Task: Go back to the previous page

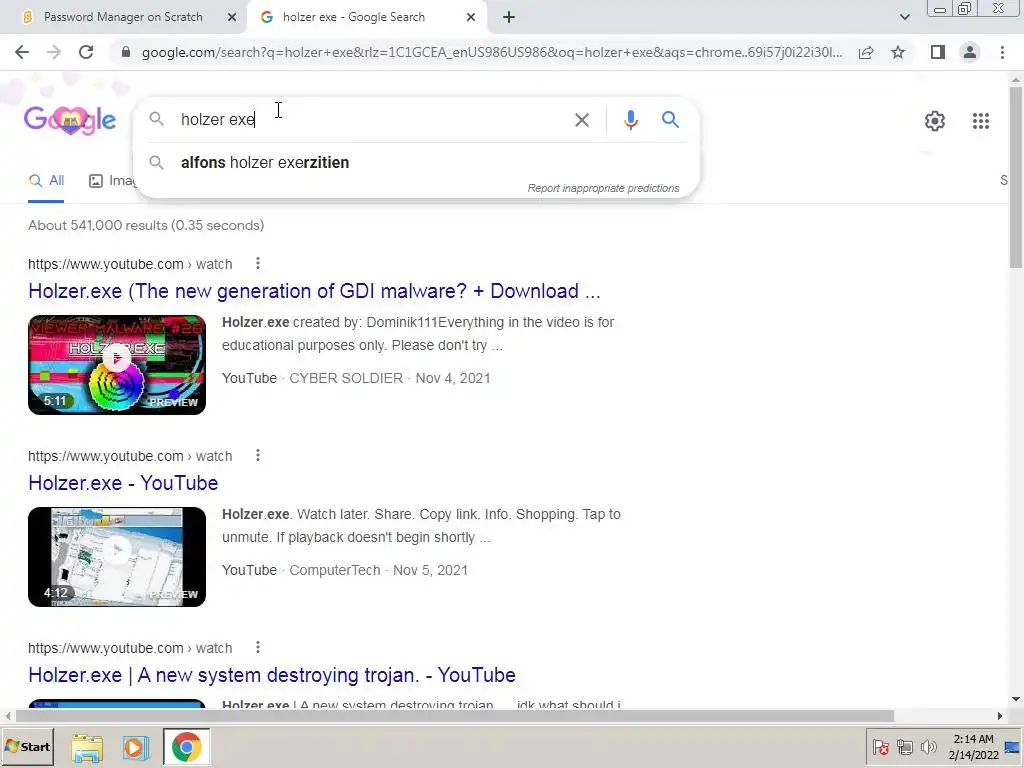Action: coord(22,52)
